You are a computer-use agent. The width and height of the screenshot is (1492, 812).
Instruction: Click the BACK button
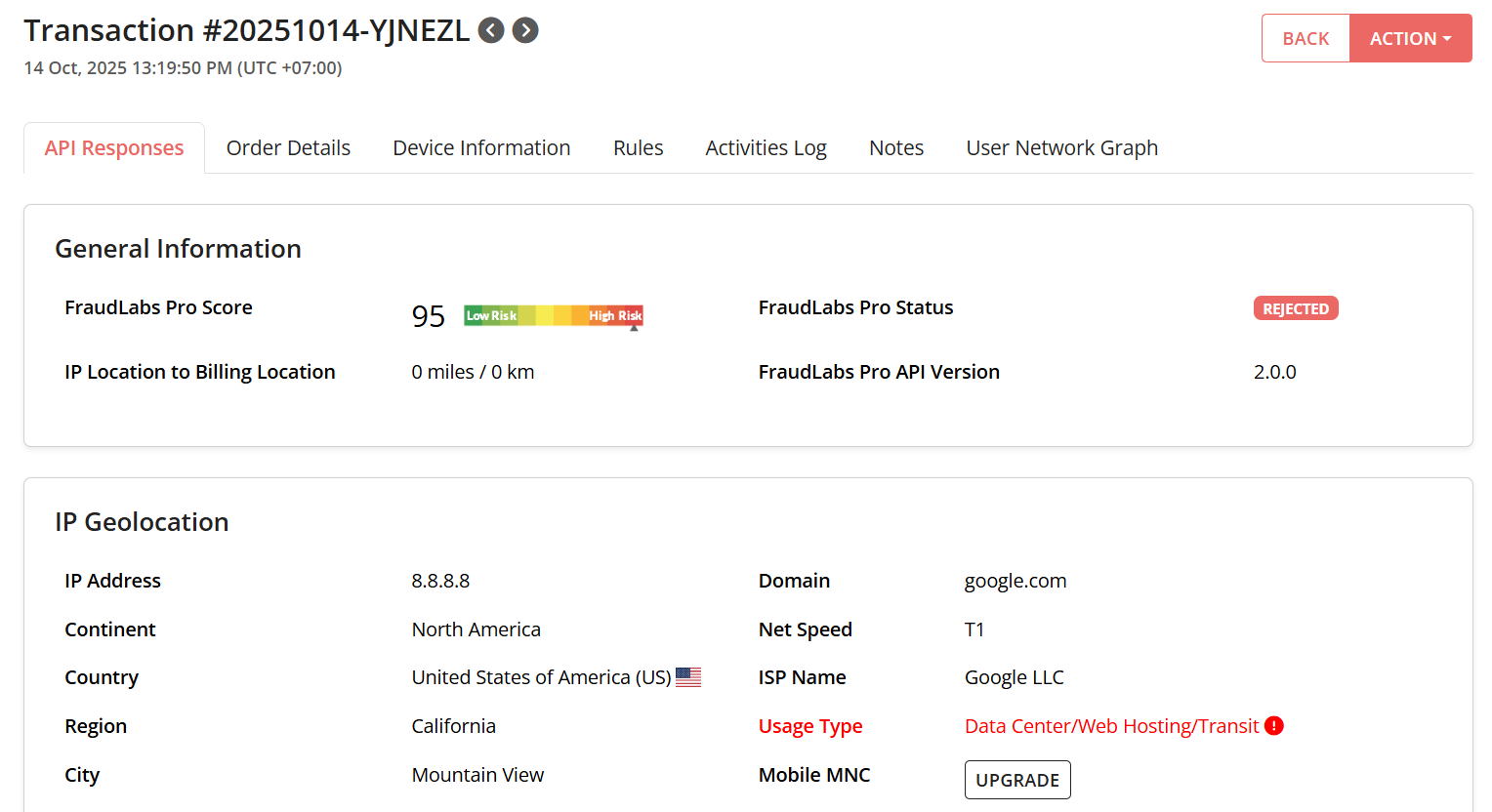click(1305, 38)
